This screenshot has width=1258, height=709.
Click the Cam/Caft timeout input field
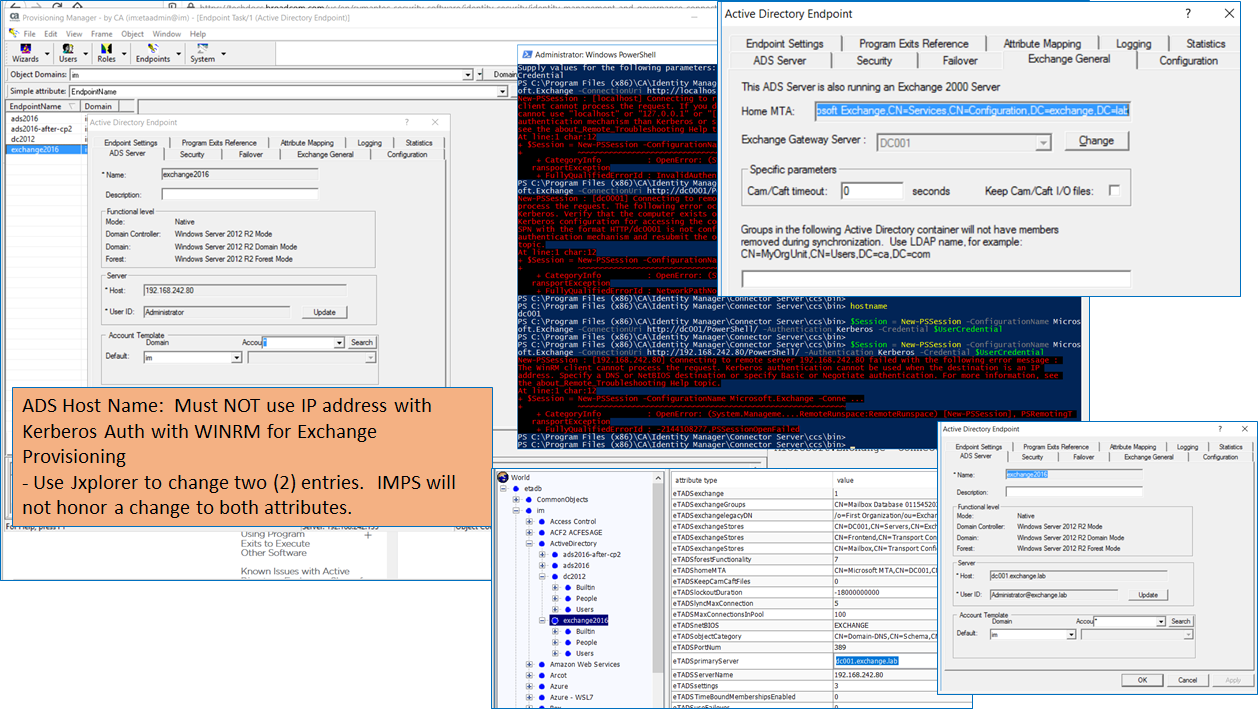871,190
